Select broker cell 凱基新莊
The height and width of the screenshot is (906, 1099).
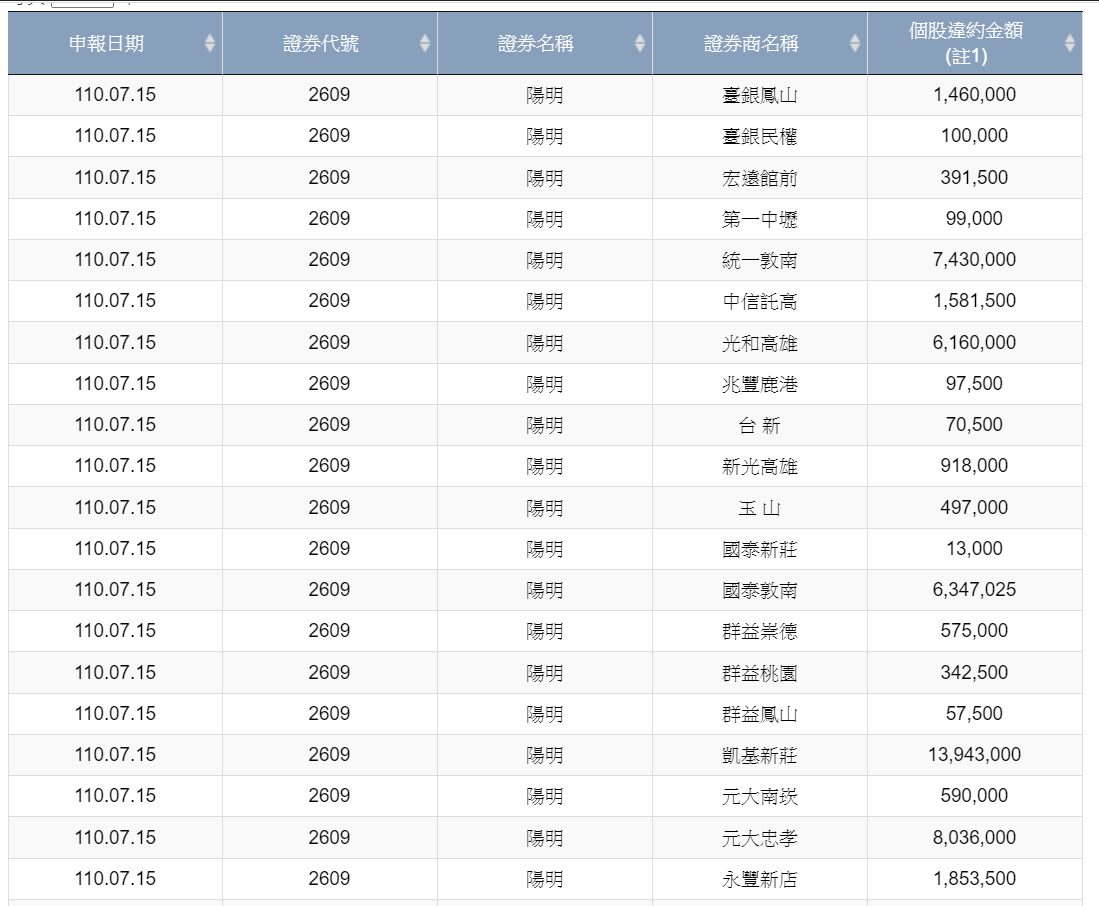[760, 755]
